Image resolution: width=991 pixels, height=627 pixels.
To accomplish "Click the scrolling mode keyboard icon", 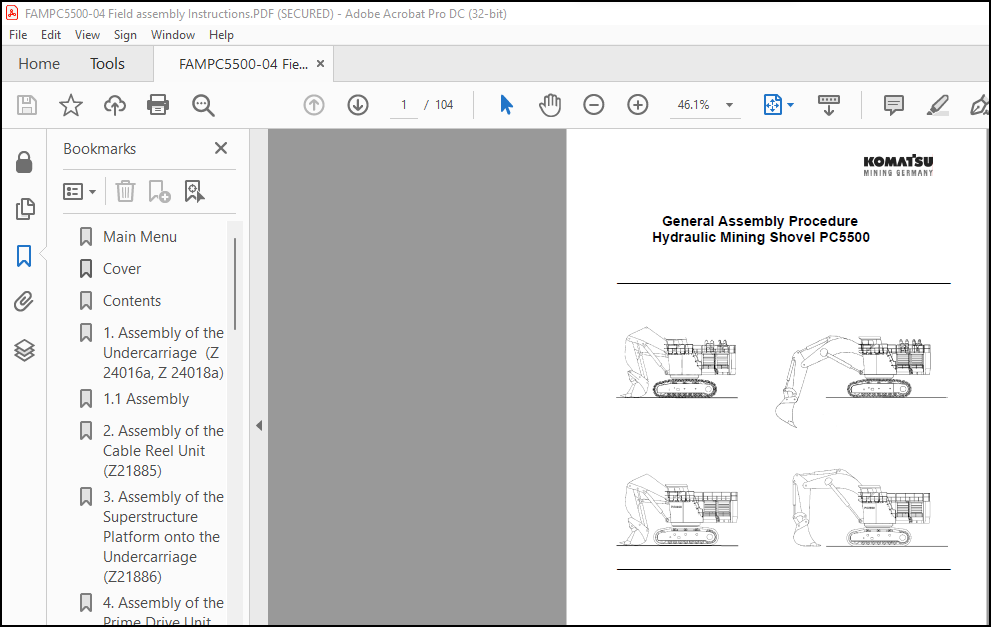I will tap(829, 105).
